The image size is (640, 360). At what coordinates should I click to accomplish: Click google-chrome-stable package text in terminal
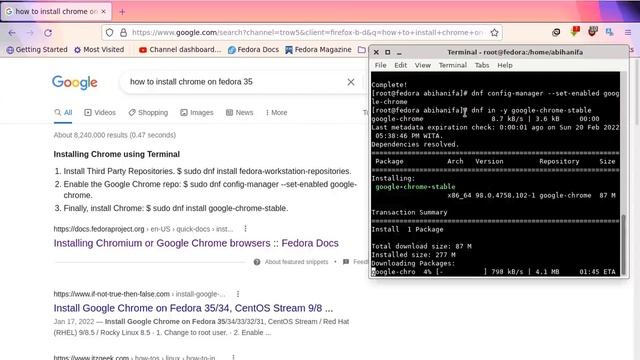coord(415,187)
